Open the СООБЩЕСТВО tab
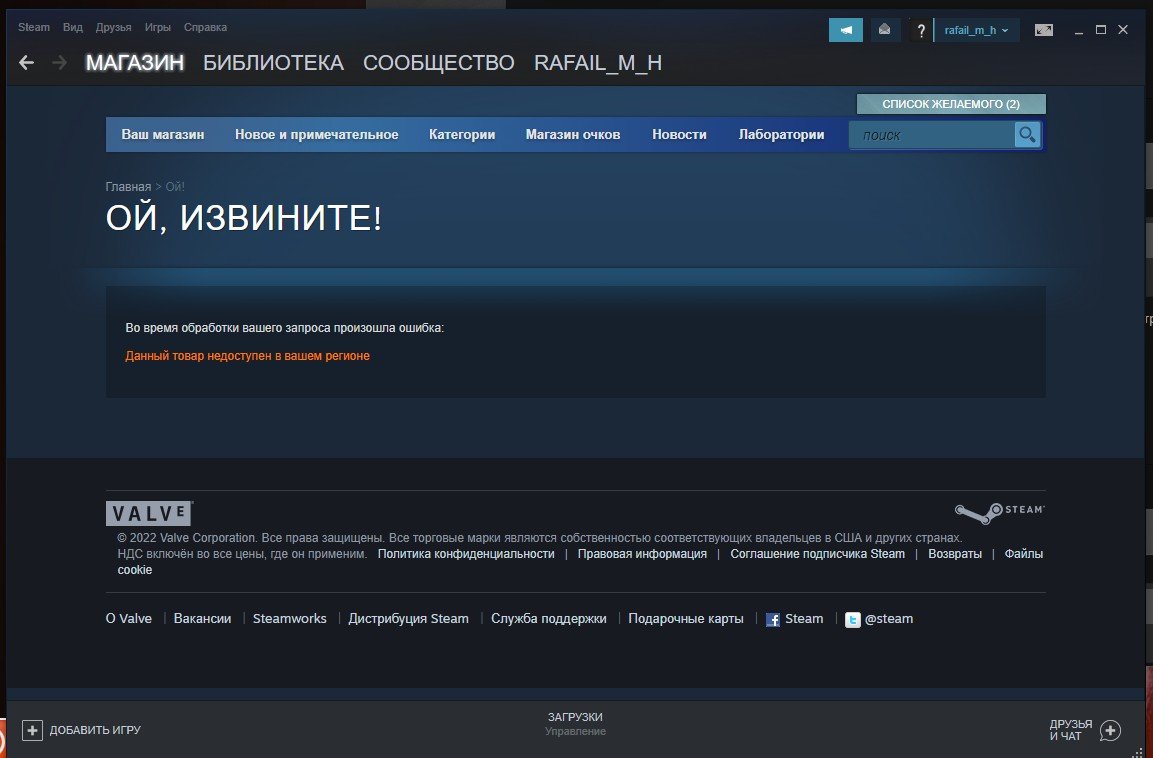The height and width of the screenshot is (758, 1153). click(x=438, y=63)
